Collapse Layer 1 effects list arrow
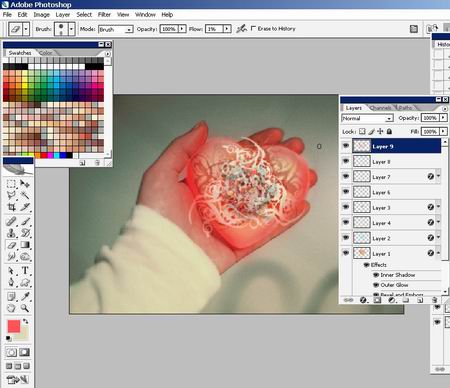Viewport: 450px width, 388px height. coord(438,253)
